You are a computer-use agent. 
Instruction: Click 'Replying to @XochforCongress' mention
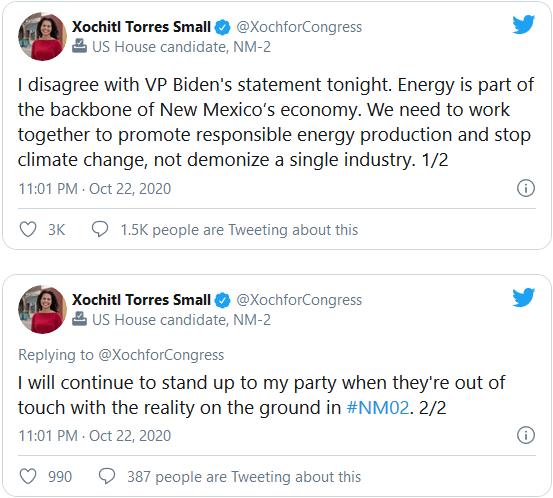tap(161, 355)
